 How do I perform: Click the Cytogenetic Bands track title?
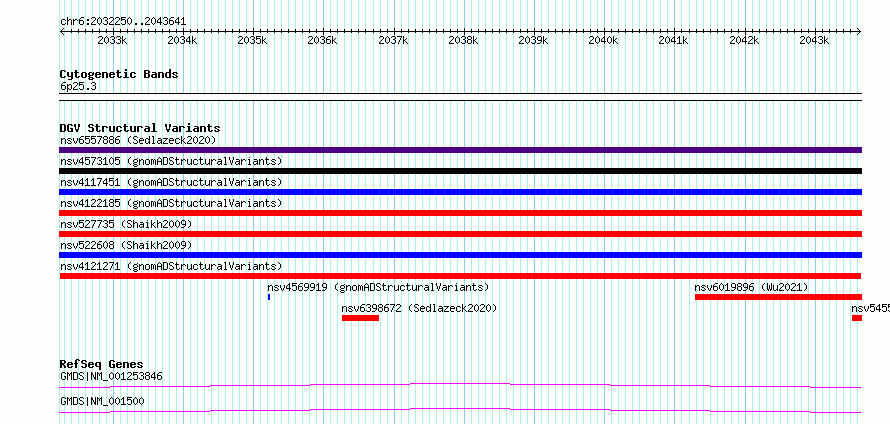(x=119, y=74)
